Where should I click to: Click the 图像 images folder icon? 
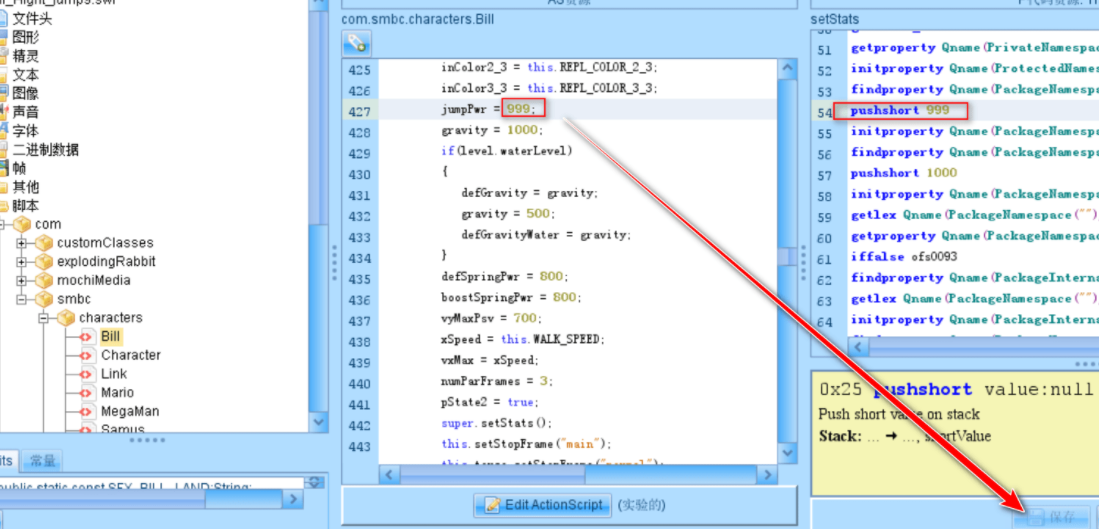3,93
